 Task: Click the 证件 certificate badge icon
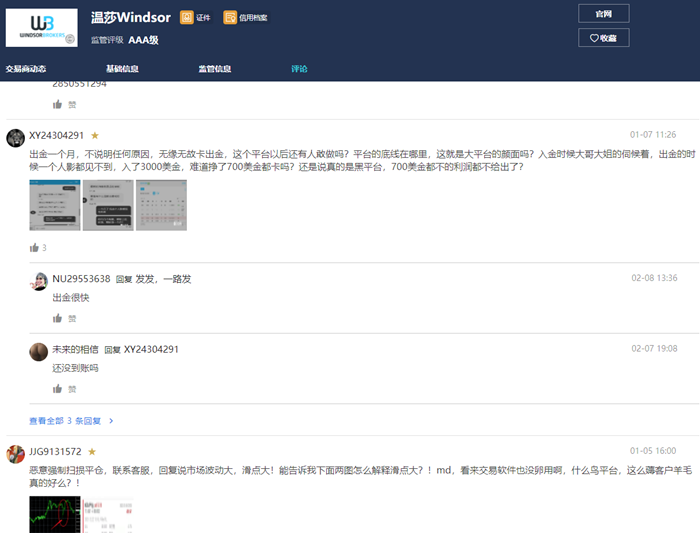187,18
